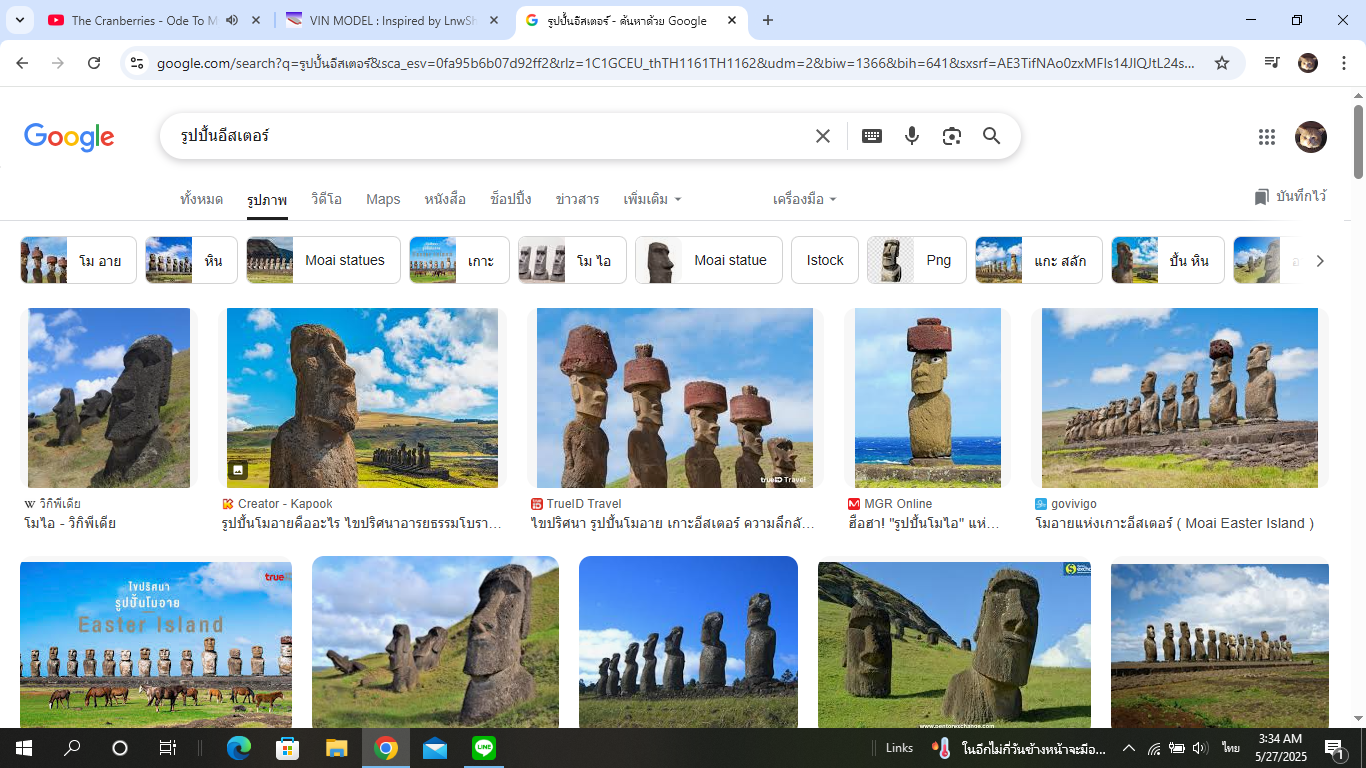Viewport: 1366px width, 768px height.
Task: Mute the Cranberries tab audio
Action: click(232, 20)
